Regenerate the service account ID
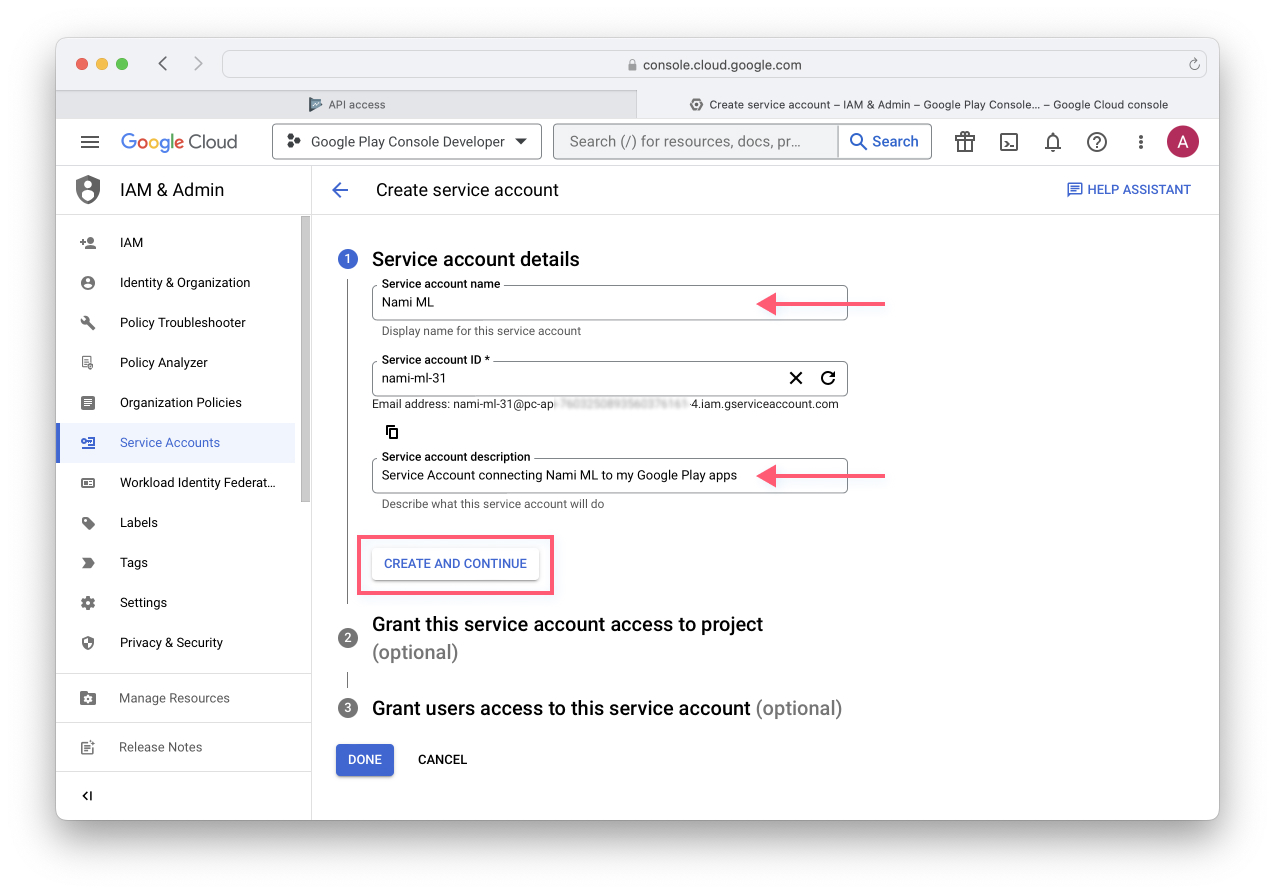The height and width of the screenshot is (894, 1275). coord(828,378)
